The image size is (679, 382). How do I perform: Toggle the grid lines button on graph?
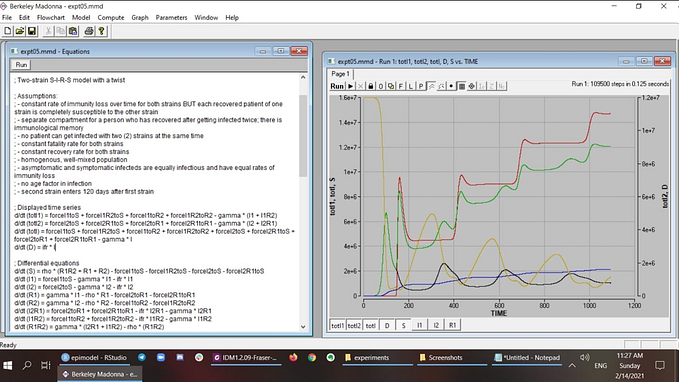coord(462,86)
